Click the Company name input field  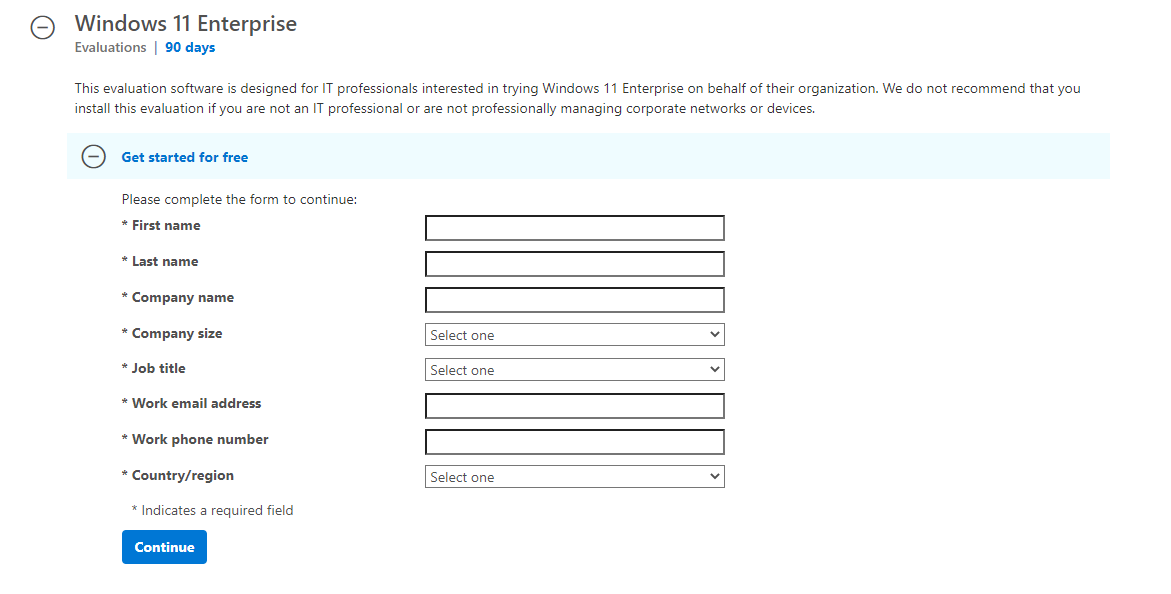click(x=575, y=299)
